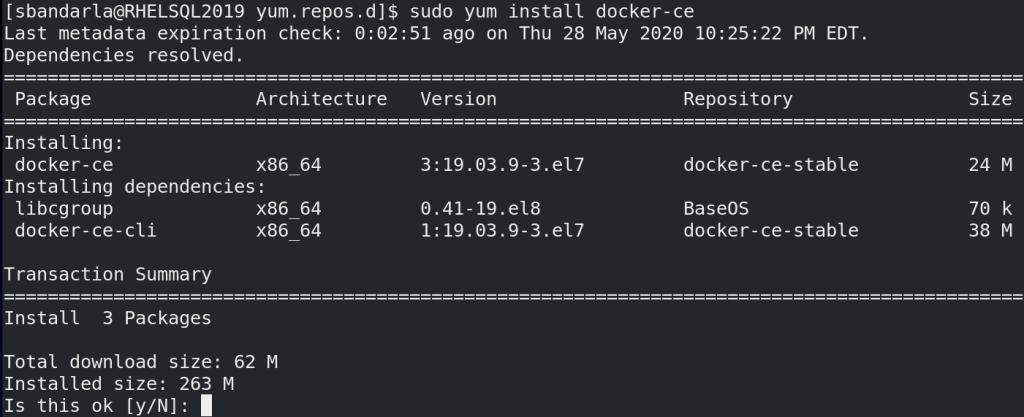Click the Total download size line
This screenshot has height=417, width=1024.
pos(141,362)
